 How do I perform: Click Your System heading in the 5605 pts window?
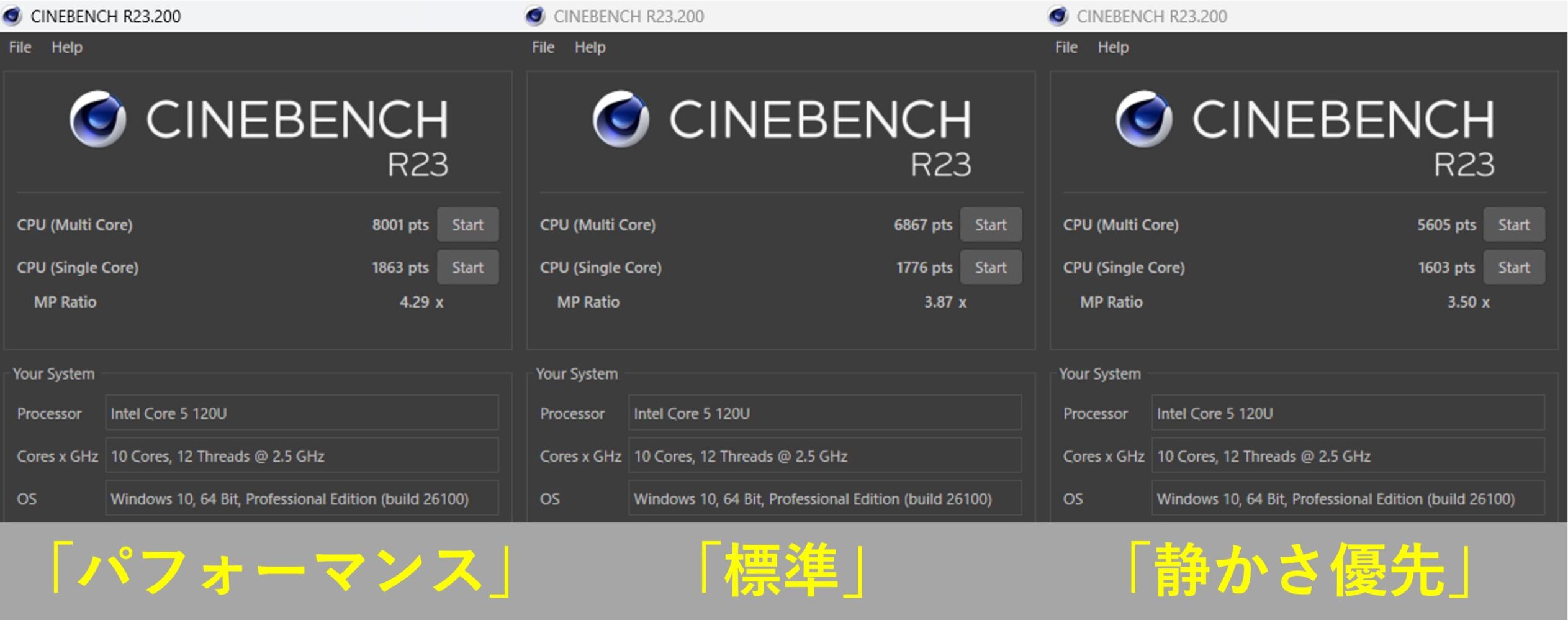tap(1100, 373)
